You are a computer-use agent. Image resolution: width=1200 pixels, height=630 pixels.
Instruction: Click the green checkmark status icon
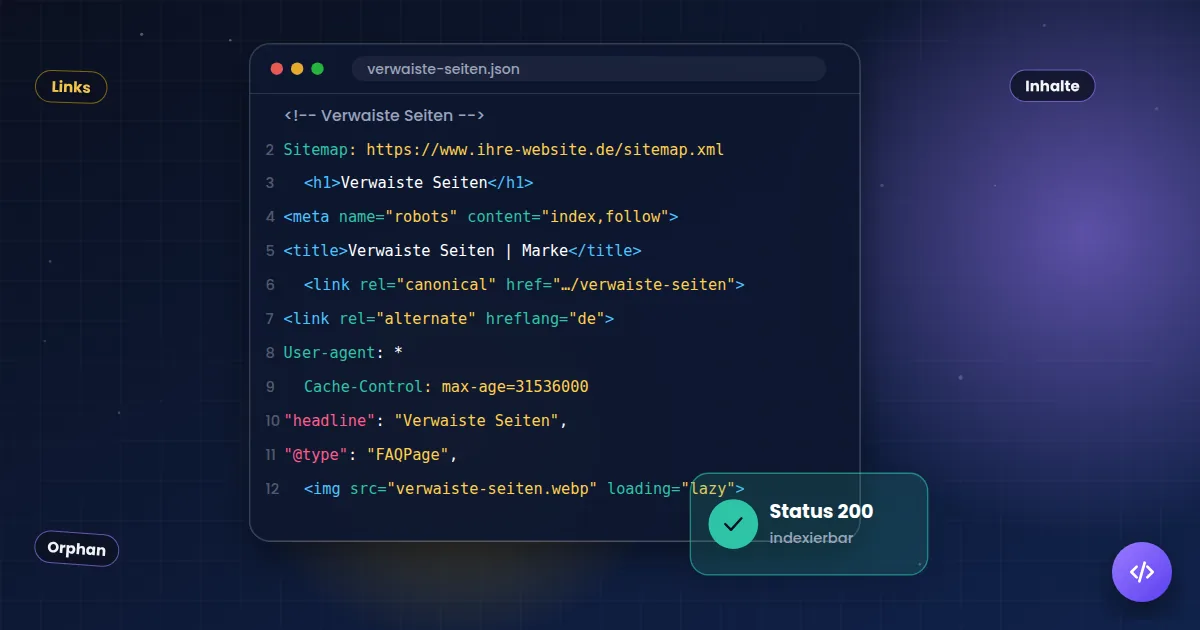tap(733, 524)
